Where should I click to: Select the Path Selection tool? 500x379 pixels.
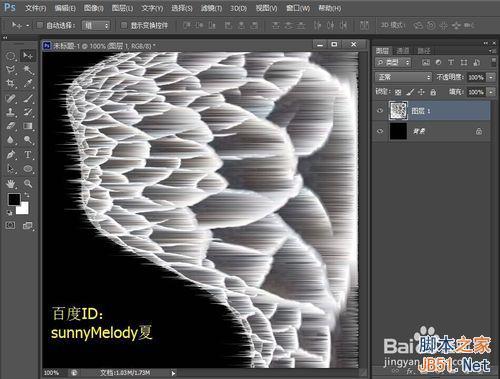(x=11, y=169)
